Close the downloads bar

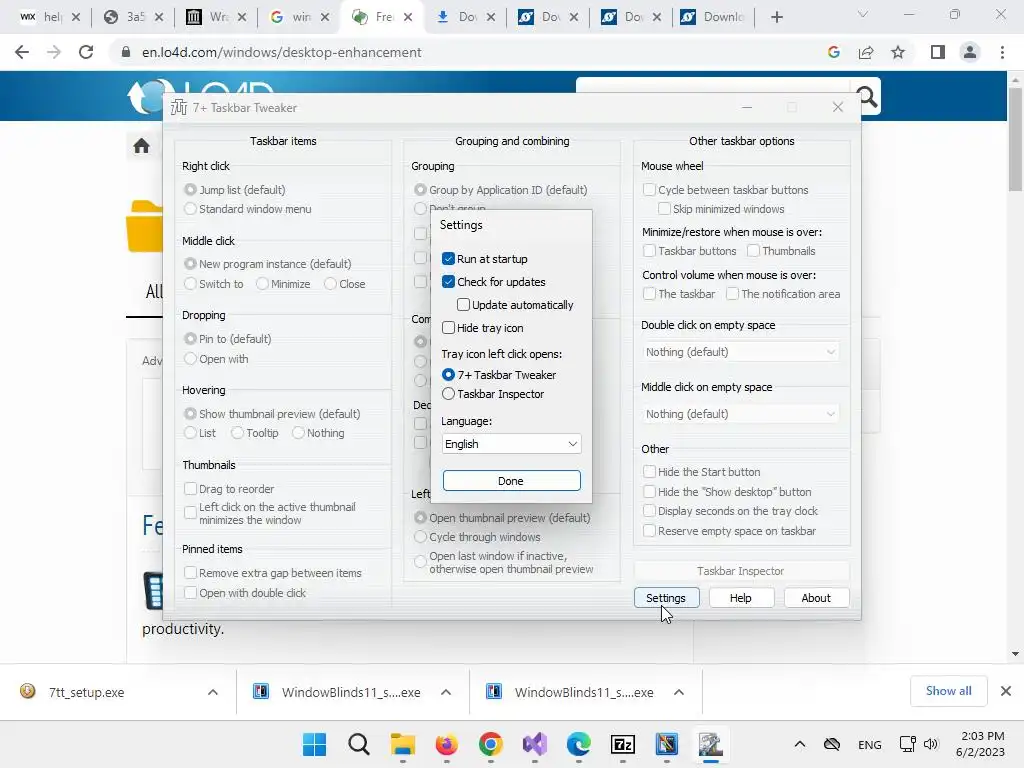coord(1006,691)
